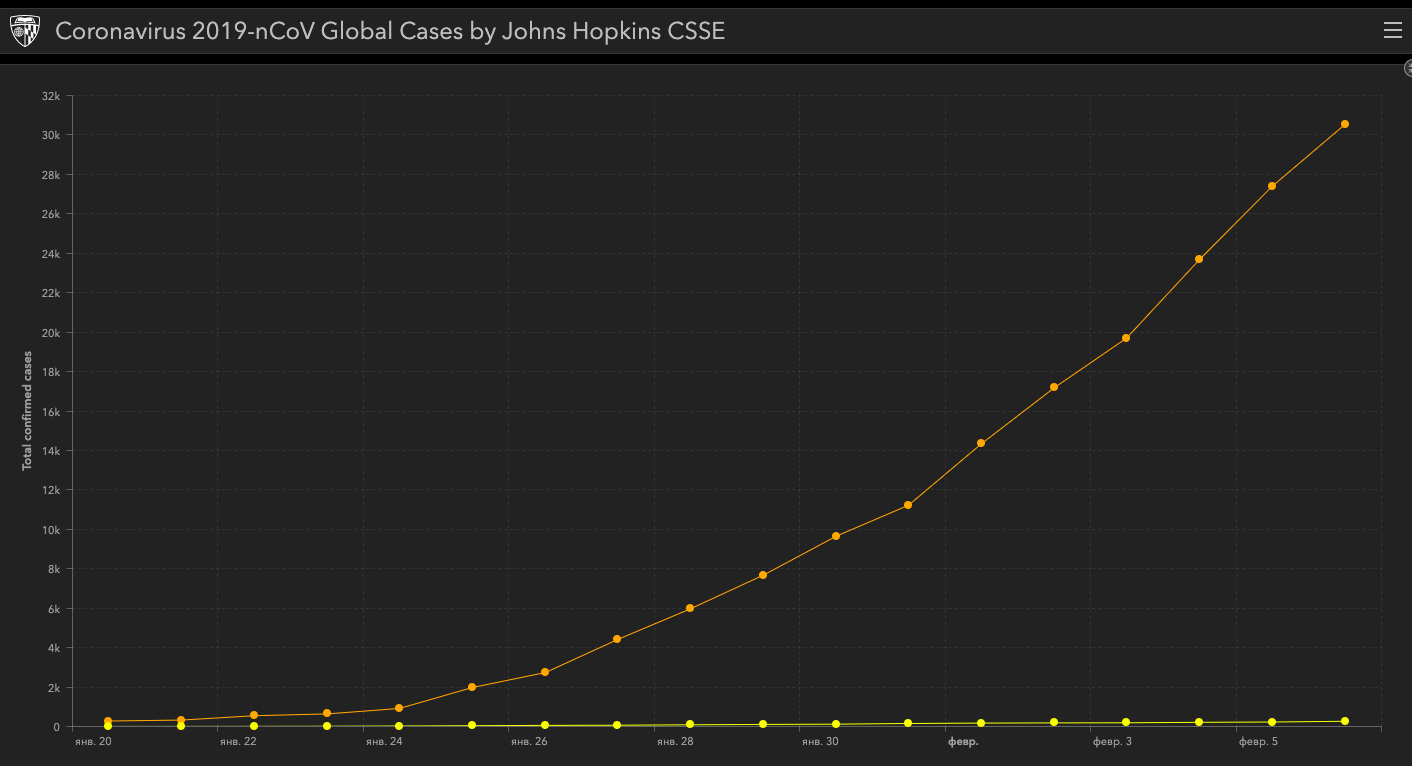Select the orange data point at 6k
1412x766 pixels.
coord(690,608)
